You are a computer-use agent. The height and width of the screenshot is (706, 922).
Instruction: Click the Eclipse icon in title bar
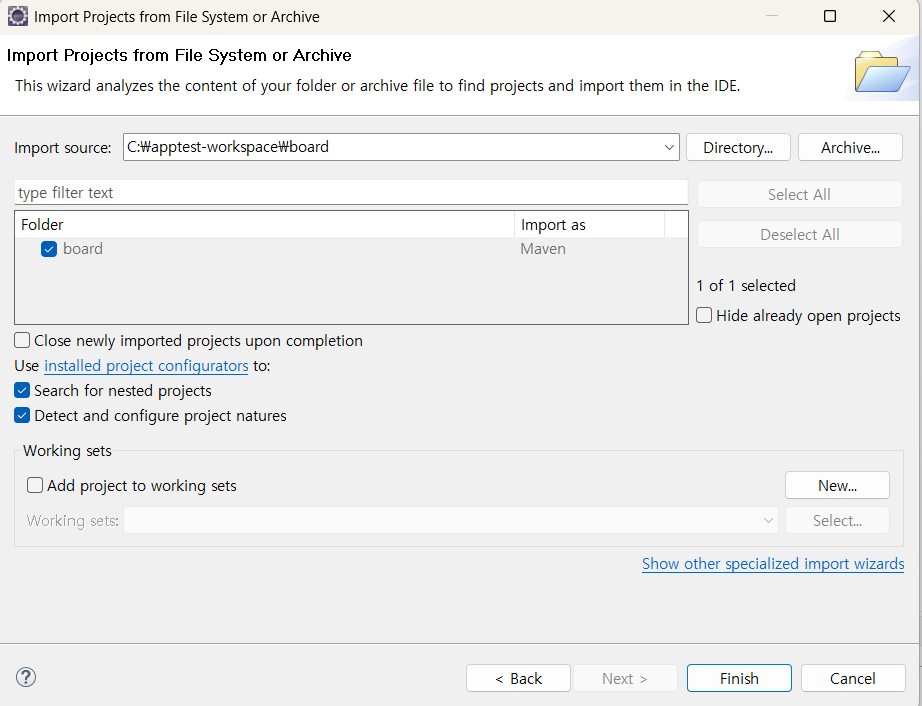(x=17, y=17)
